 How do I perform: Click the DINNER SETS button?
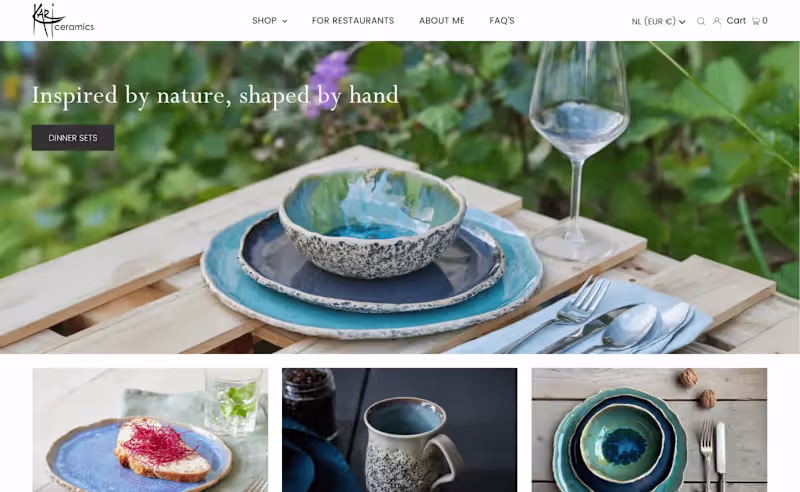pos(73,138)
